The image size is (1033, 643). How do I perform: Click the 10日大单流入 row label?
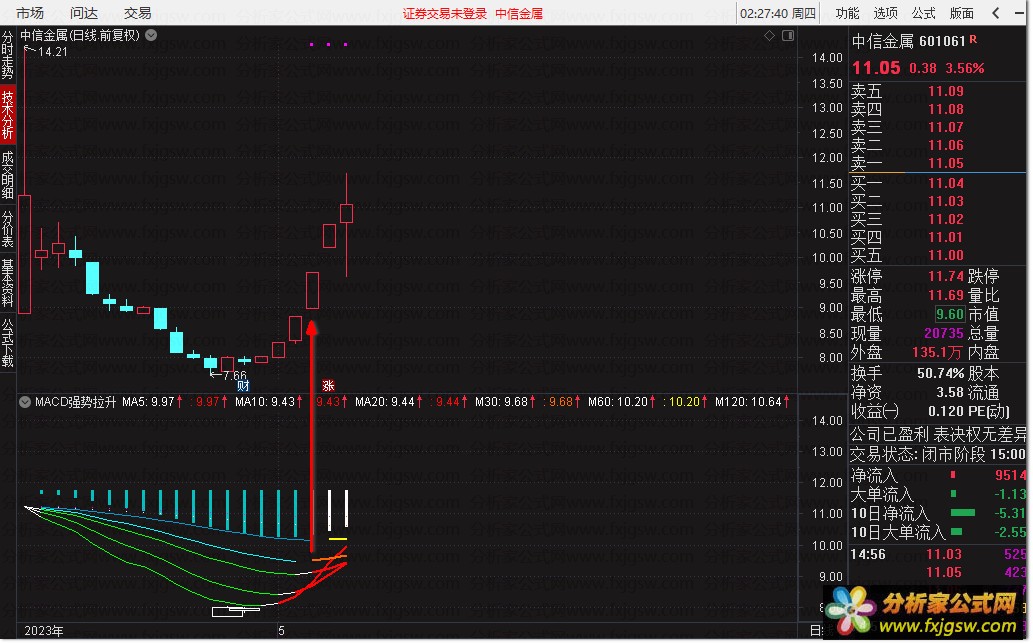click(x=898, y=532)
